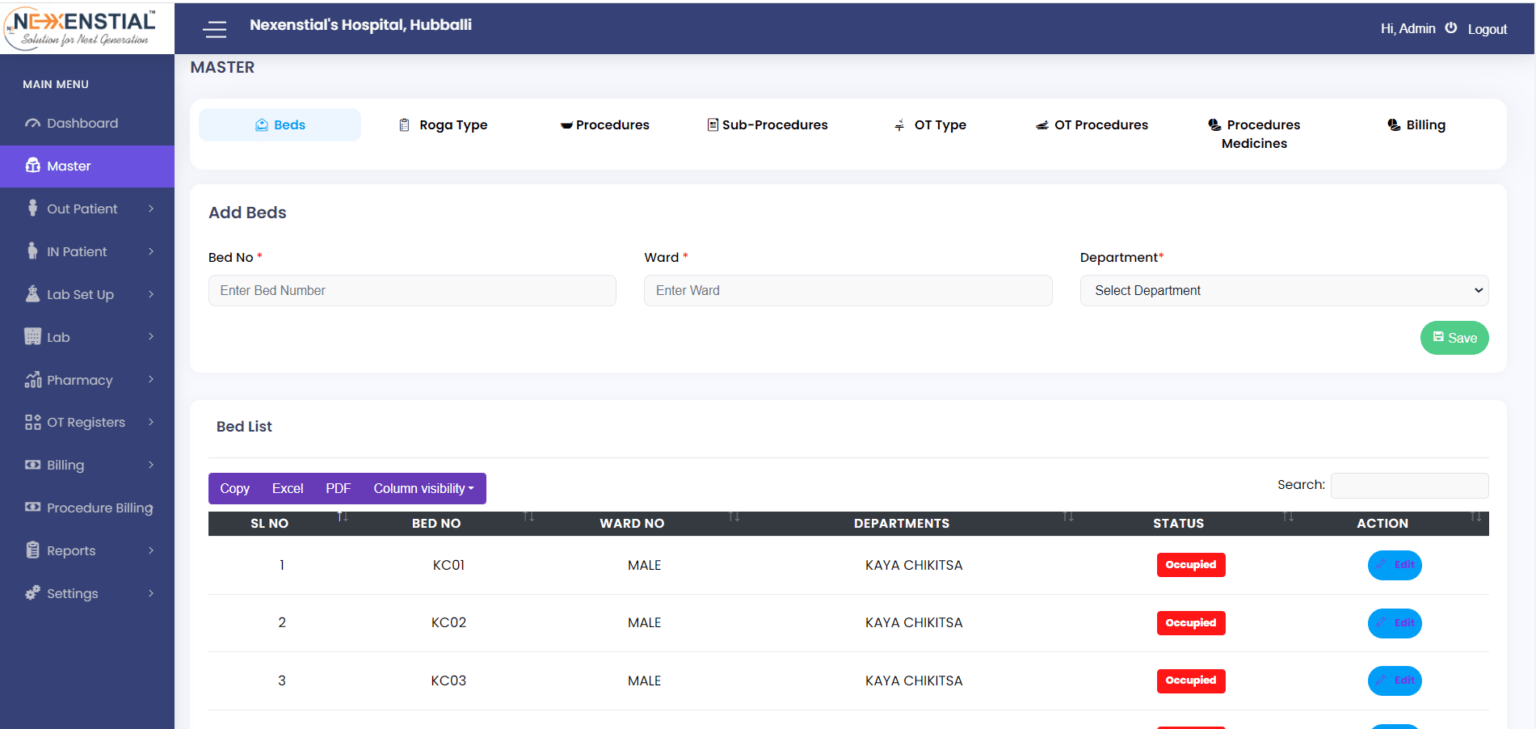Click the Dashboard gauge icon in sidebar
This screenshot has height=729, width=1536.
(33, 124)
